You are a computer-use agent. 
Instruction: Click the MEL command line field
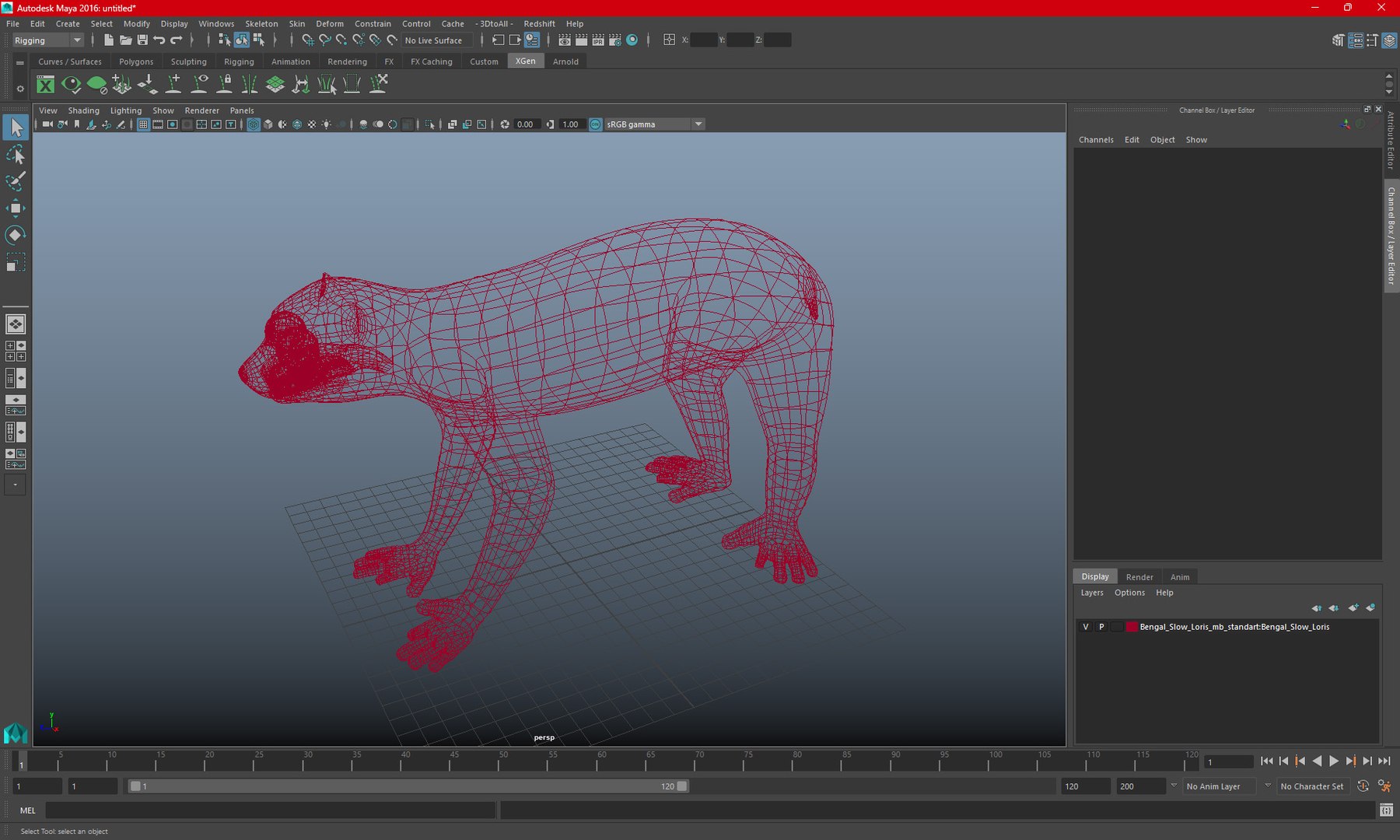point(271,810)
